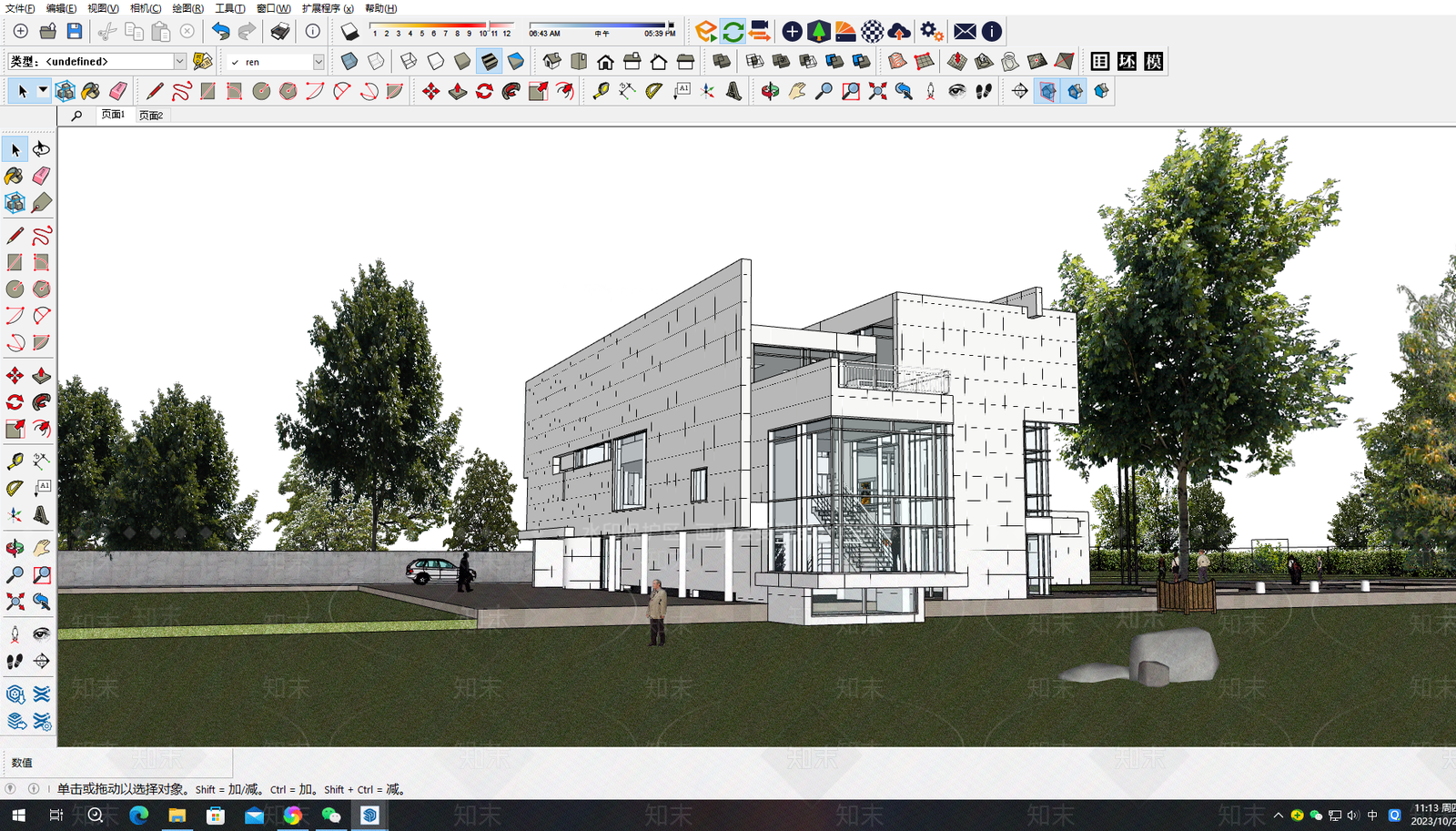Screen dimensions: 1456x831
Task: Expand the 'ren' tag dropdown
Action: pos(318,62)
